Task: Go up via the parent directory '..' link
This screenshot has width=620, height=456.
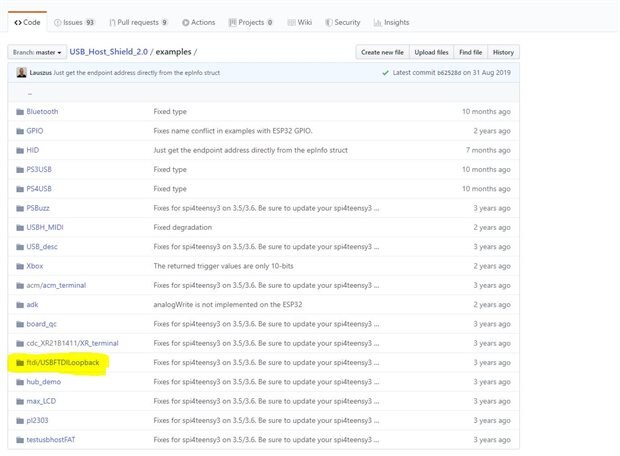Action: [29, 93]
